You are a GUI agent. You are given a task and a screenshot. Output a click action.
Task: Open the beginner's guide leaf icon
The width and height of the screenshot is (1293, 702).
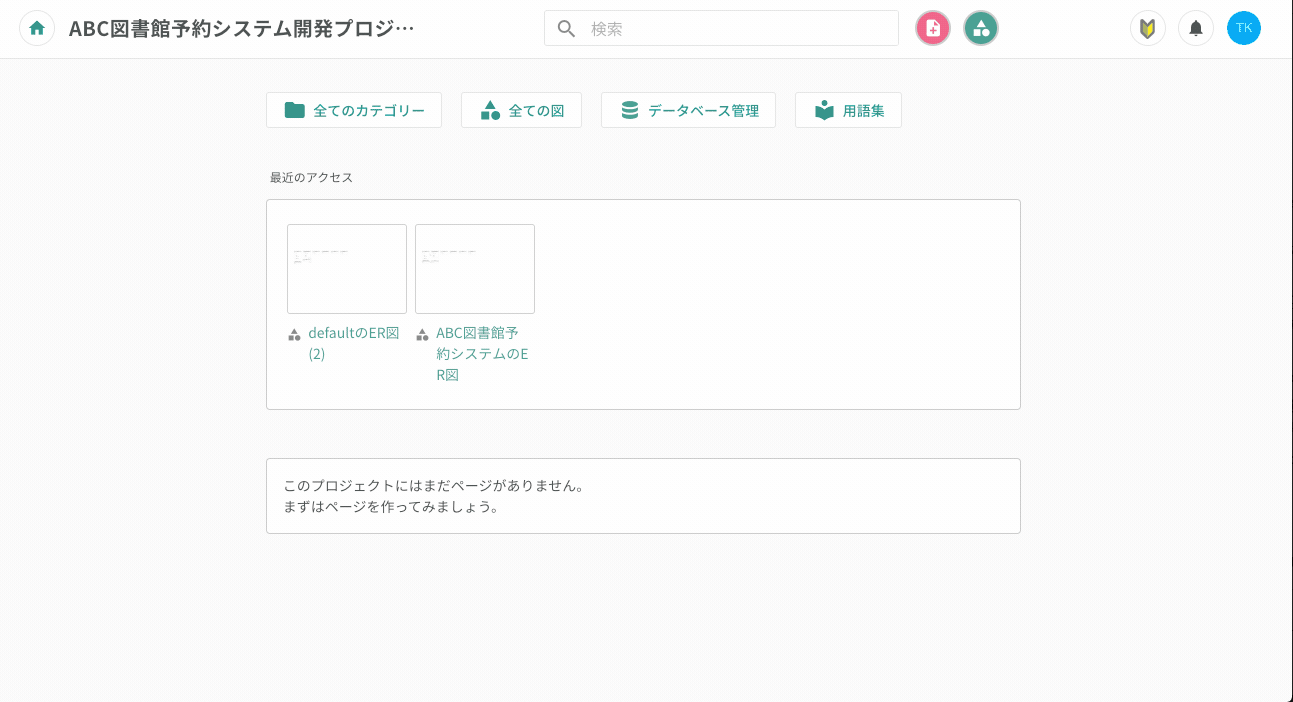pos(1147,28)
